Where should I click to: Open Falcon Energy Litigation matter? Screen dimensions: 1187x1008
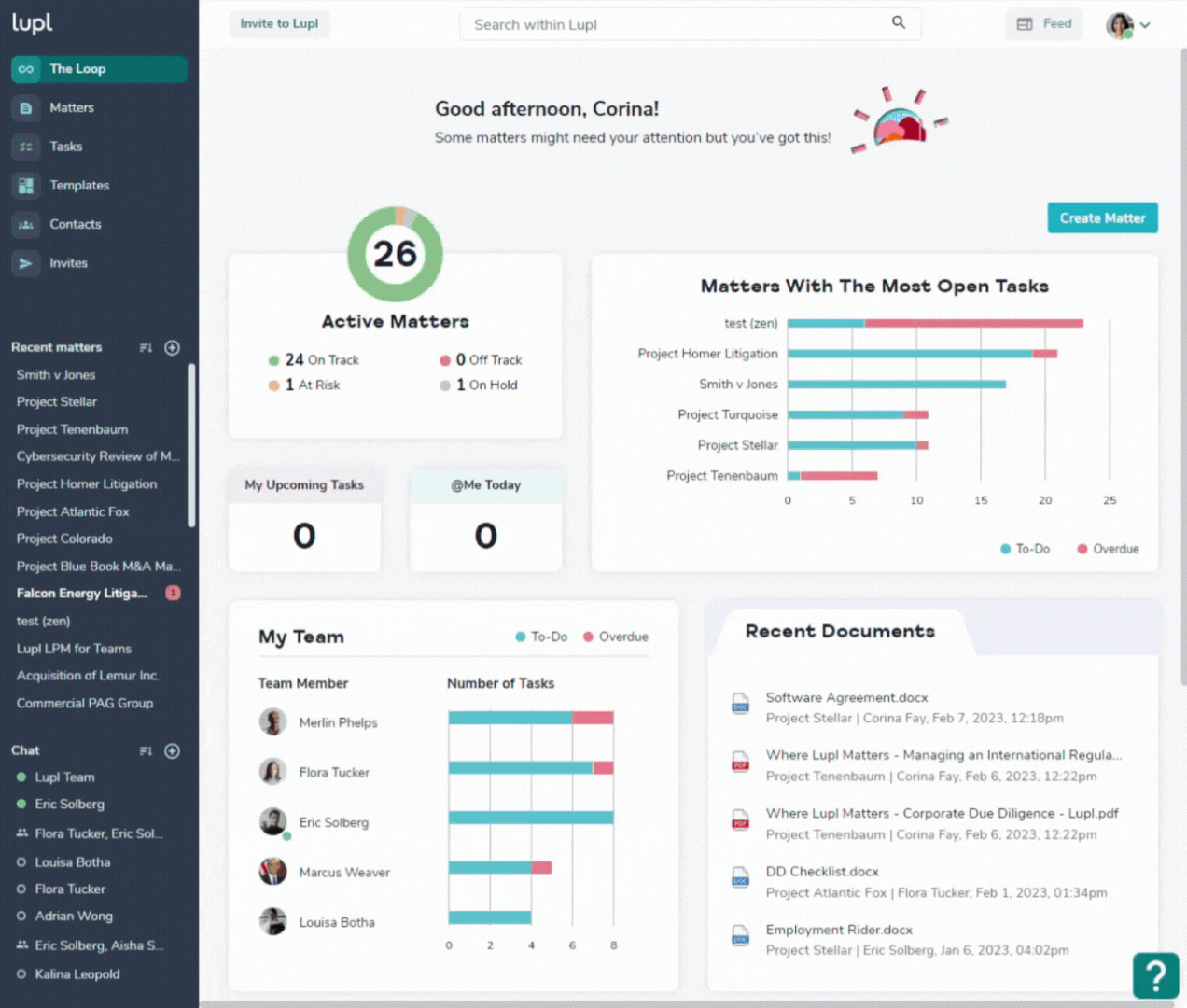click(x=82, y=594)
